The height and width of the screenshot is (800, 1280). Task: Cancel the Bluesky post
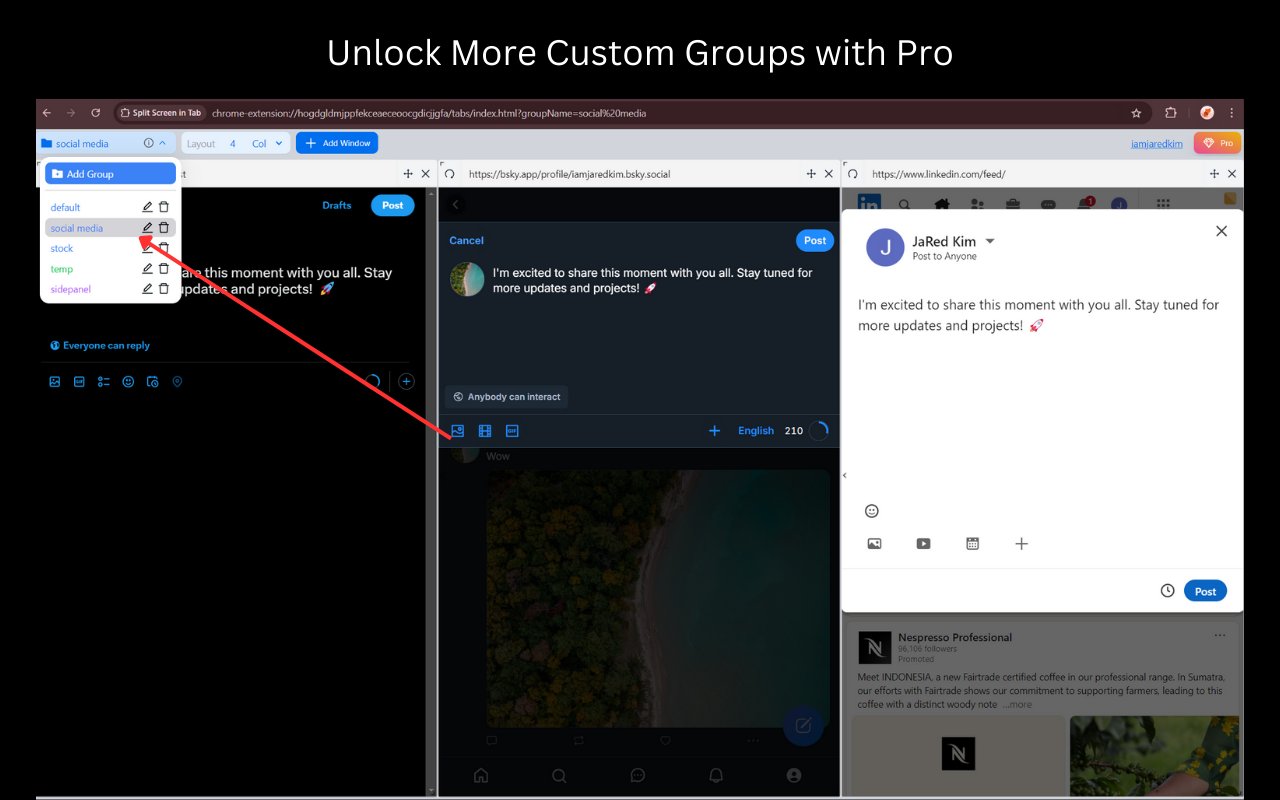pyautogui.click(x=467, y=240)
